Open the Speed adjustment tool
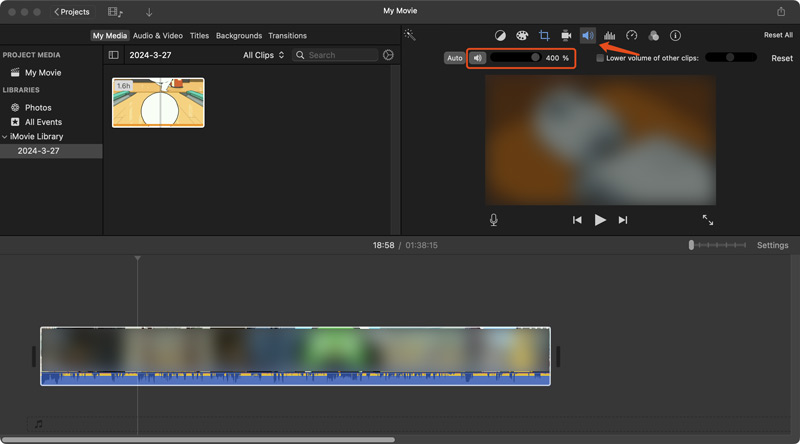The width and height of the screenshot is (800, 444). click(x=631, y=36)
